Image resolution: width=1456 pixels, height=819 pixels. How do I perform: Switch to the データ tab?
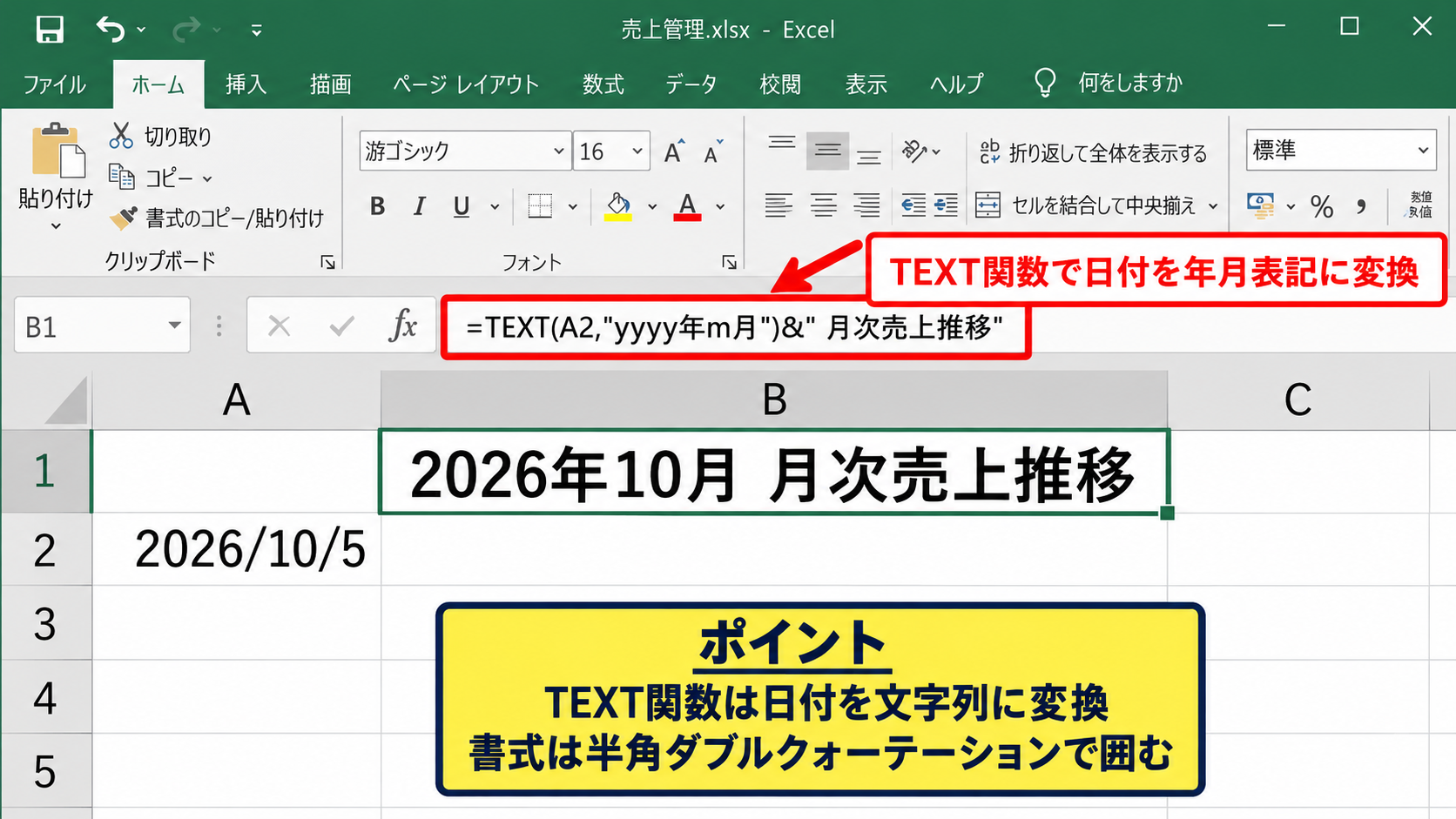coord(691,84)
